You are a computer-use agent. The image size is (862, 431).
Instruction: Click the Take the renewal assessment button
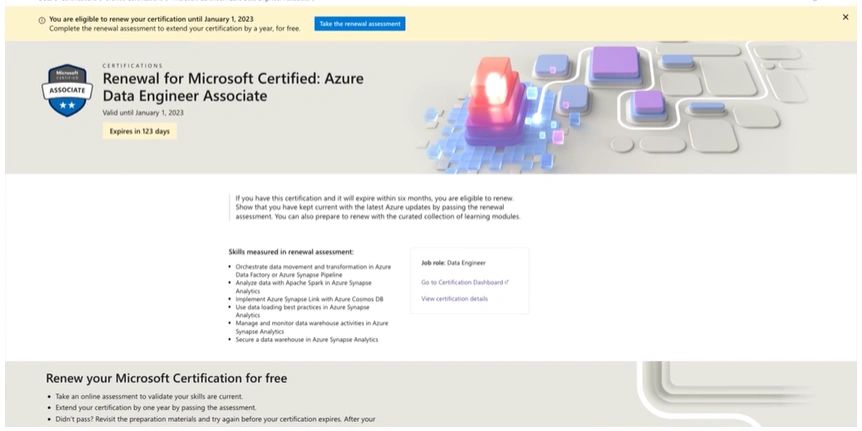coord(360,23)
